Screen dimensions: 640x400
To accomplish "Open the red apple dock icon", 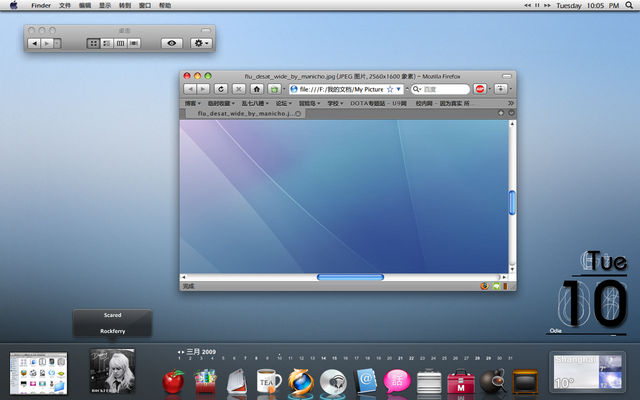I will (174, 380).
